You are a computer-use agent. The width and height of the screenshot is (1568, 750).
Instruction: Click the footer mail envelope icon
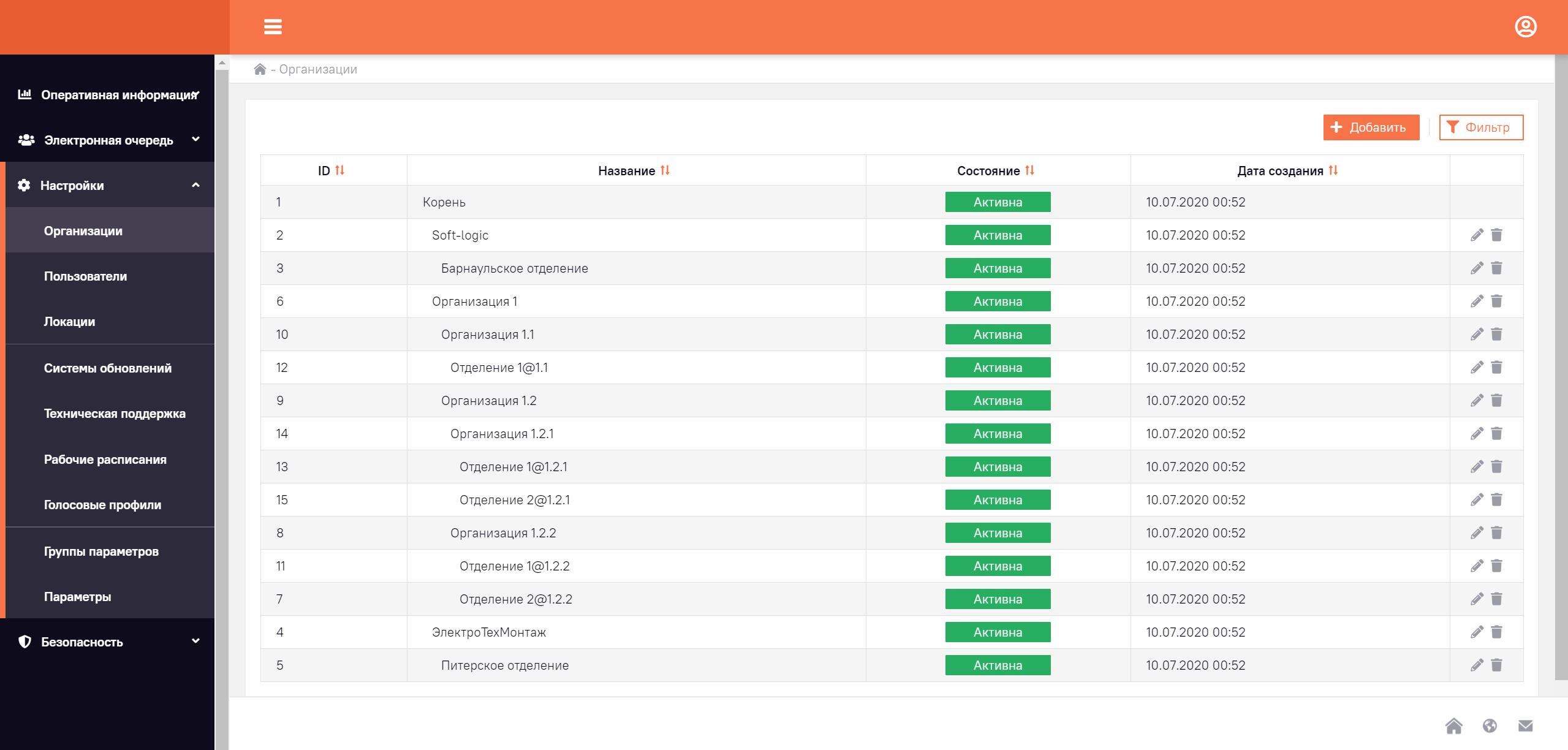pos(1525,726)
